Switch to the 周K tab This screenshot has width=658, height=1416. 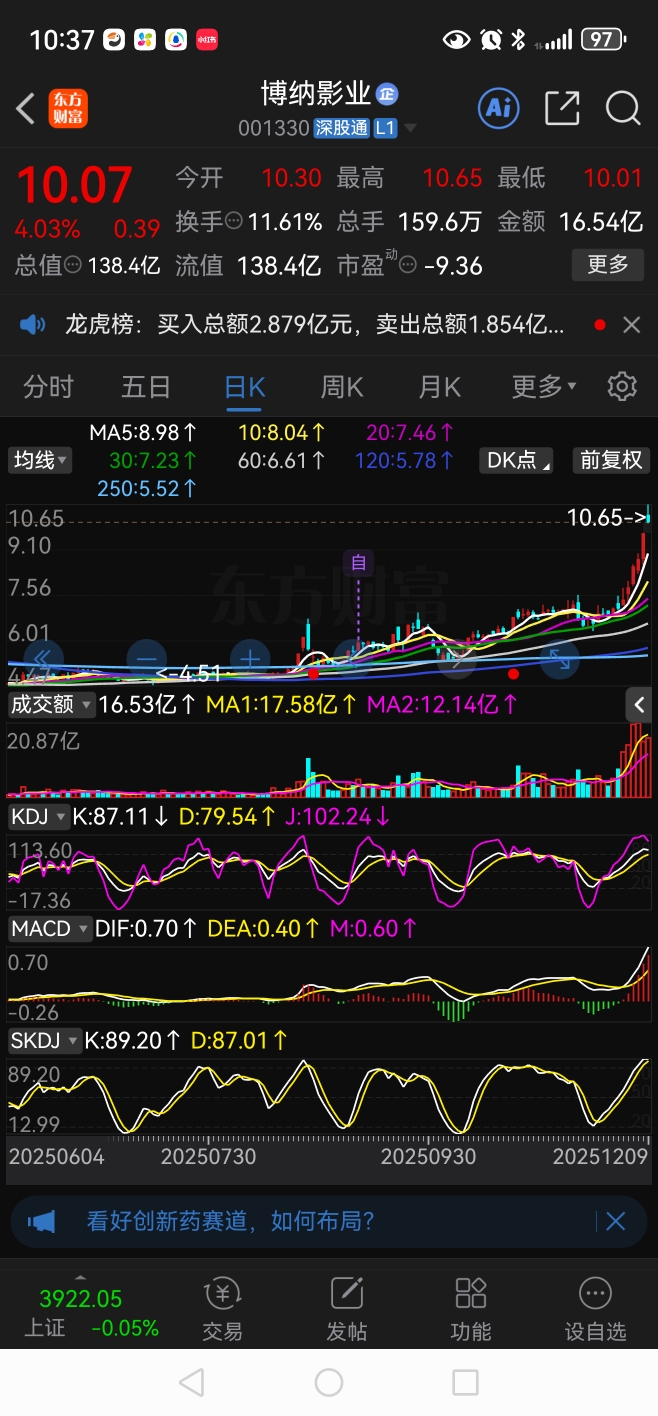click(x=342, y=386)
